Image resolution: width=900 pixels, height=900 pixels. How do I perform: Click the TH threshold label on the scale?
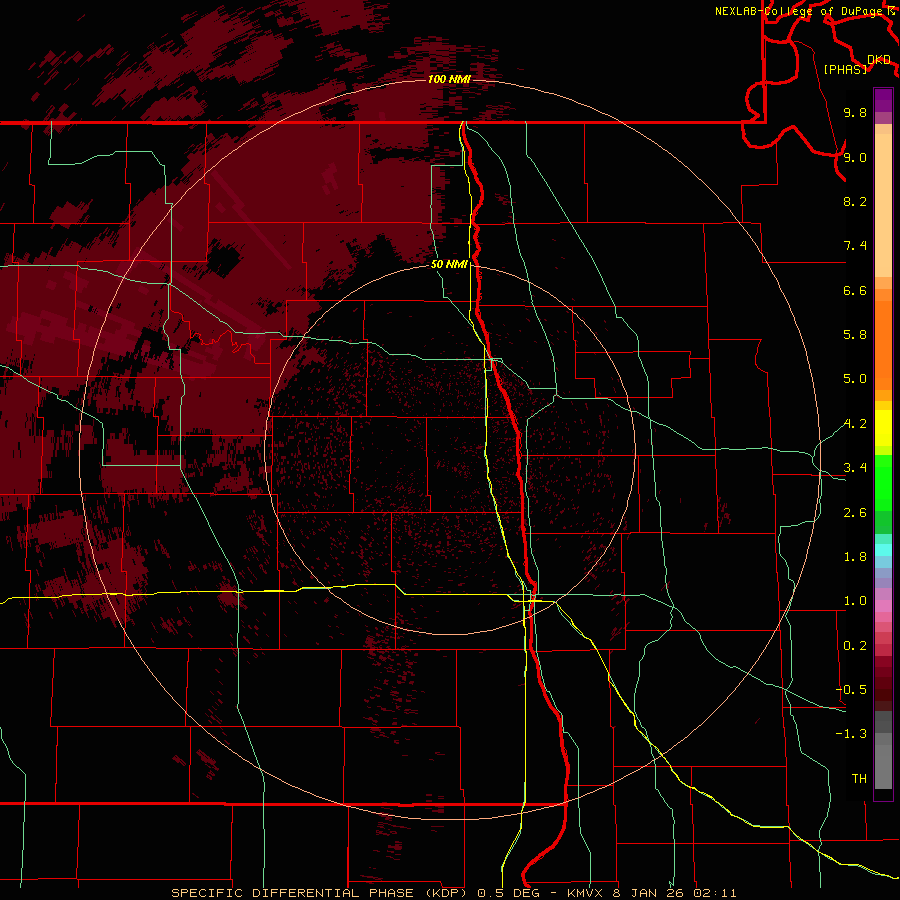pos(859,779)
